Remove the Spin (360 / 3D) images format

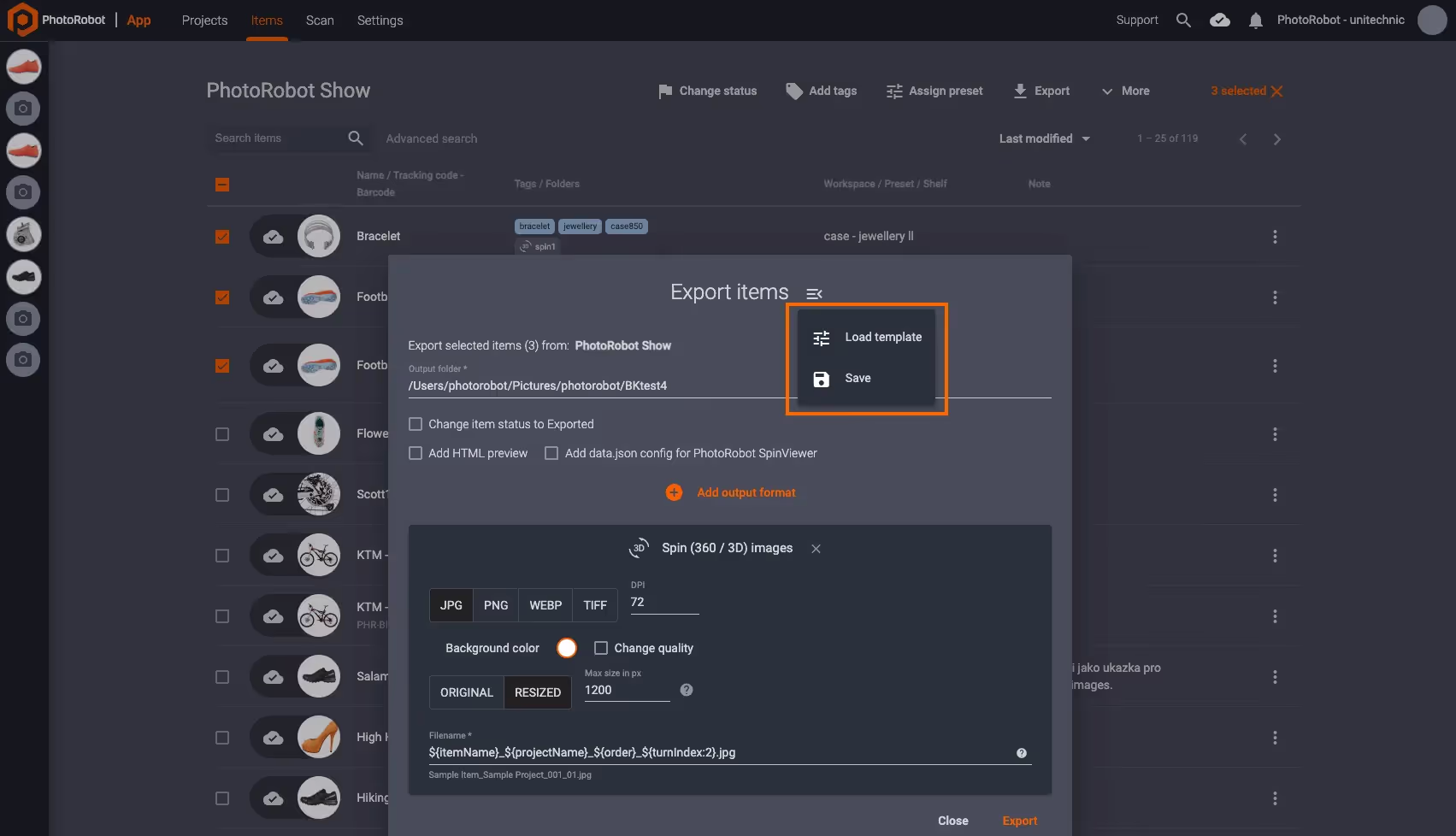[816, 549]
